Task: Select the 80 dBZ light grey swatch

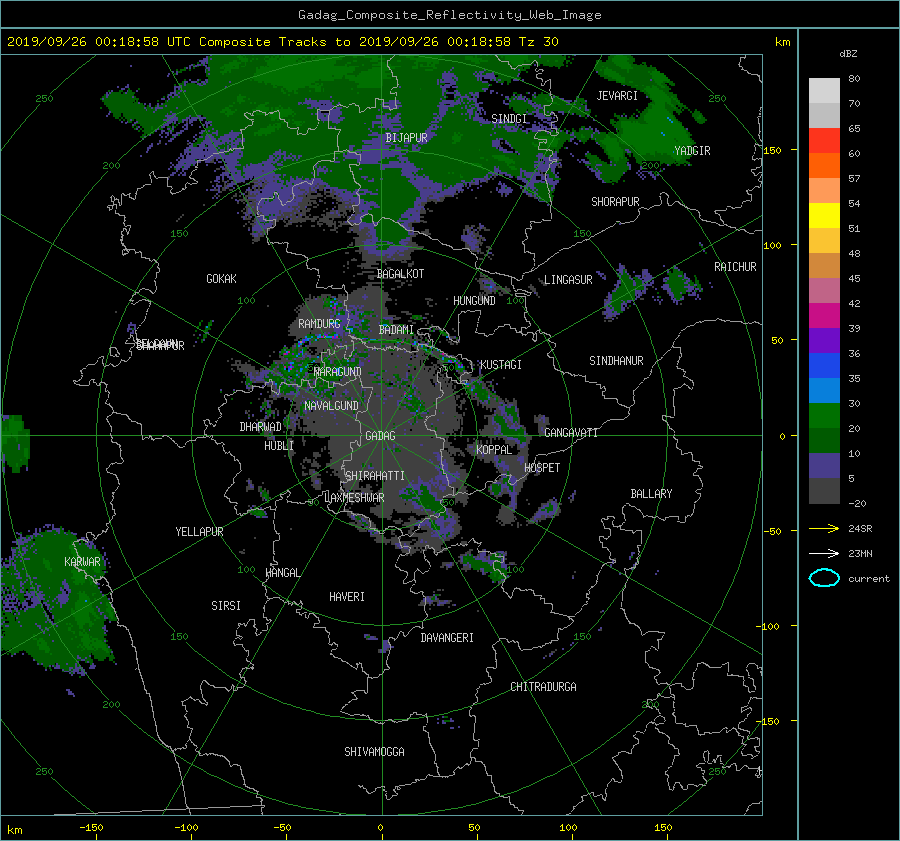Action: [x=824, y=91]
